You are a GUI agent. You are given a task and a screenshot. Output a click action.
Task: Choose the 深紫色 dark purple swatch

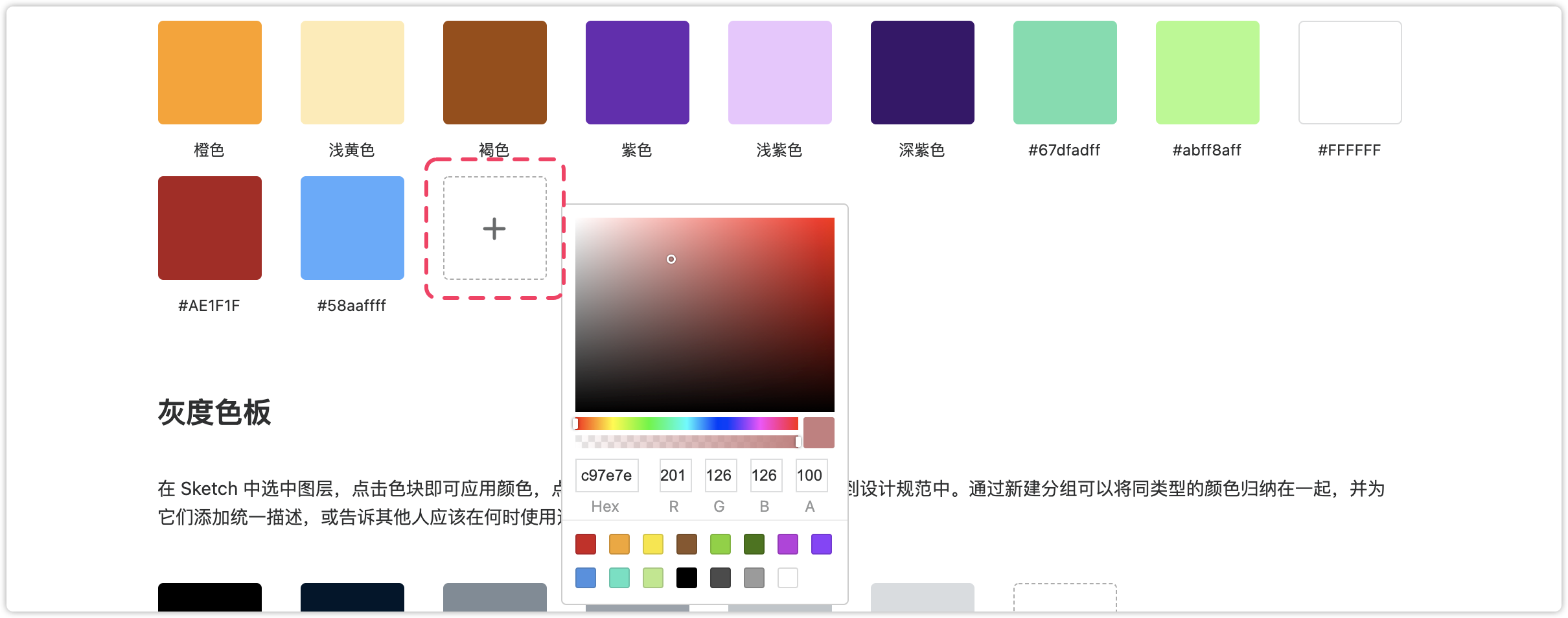(x=923, y=73)
